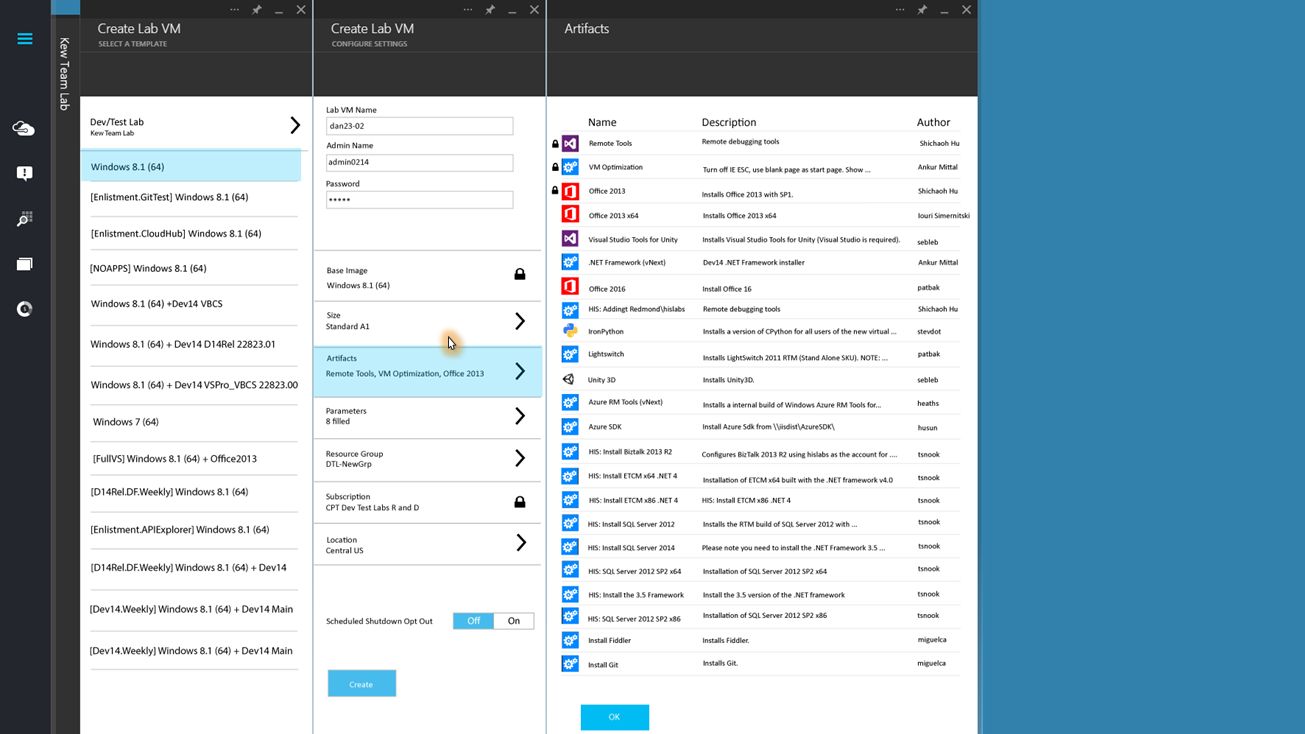This screenshot has width=1305, height=734.
Task: Click lock toggle next to VM Optimization
Action: point(555,168)
